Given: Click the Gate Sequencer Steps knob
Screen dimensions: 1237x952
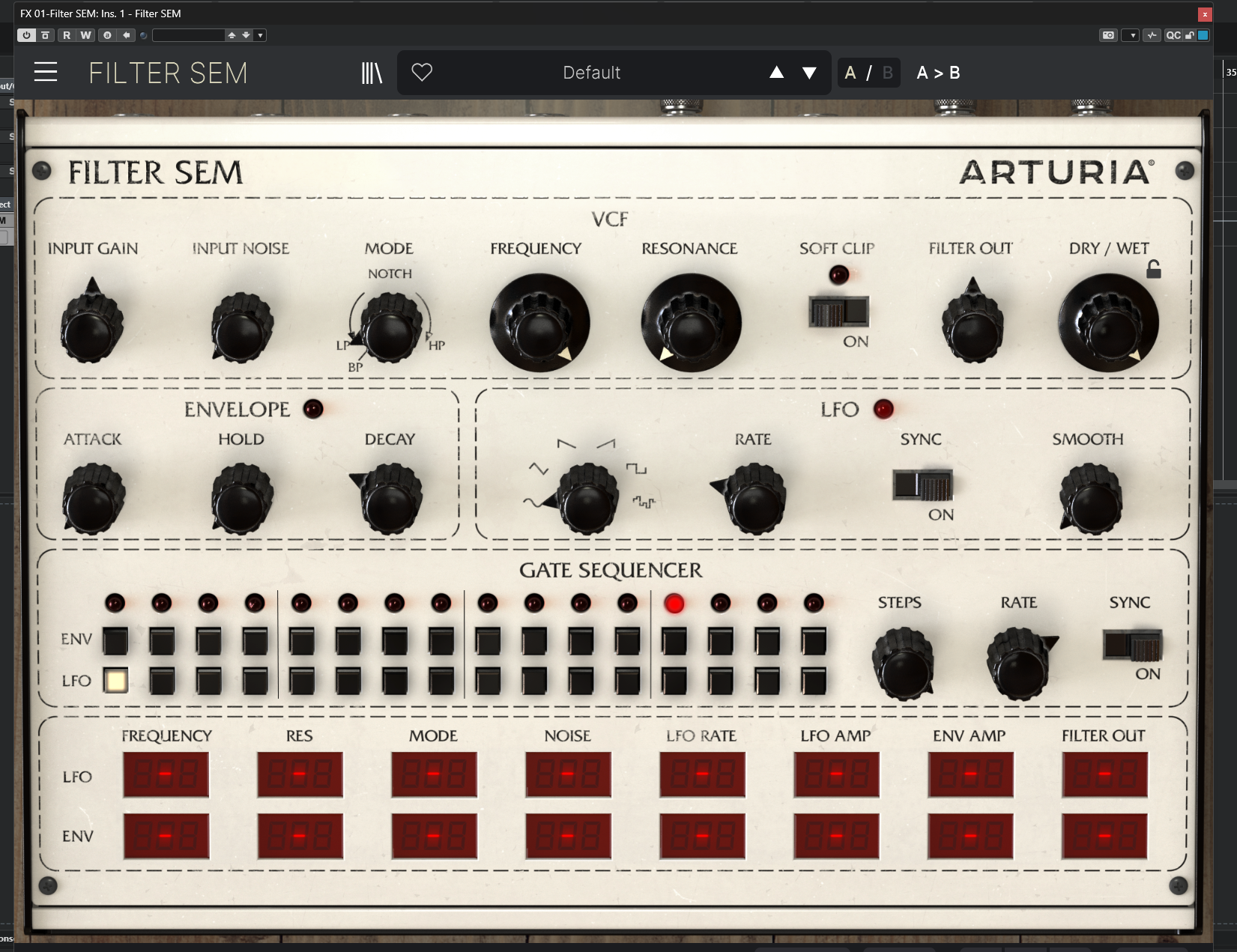Looking at the screenshot, I should 904,664.
